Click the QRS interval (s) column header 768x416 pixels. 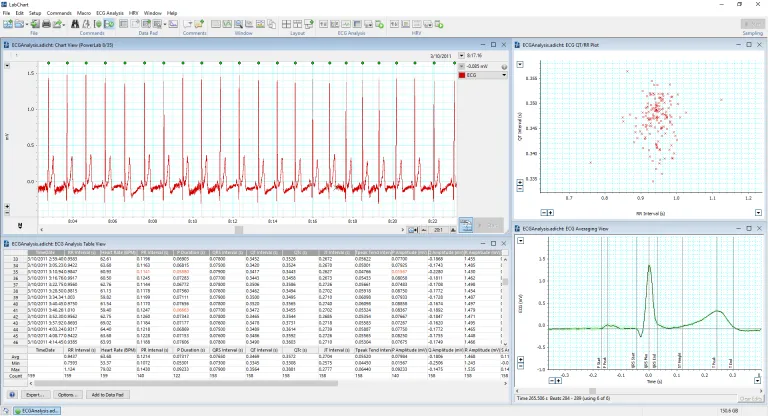click(x=225, y=253)
